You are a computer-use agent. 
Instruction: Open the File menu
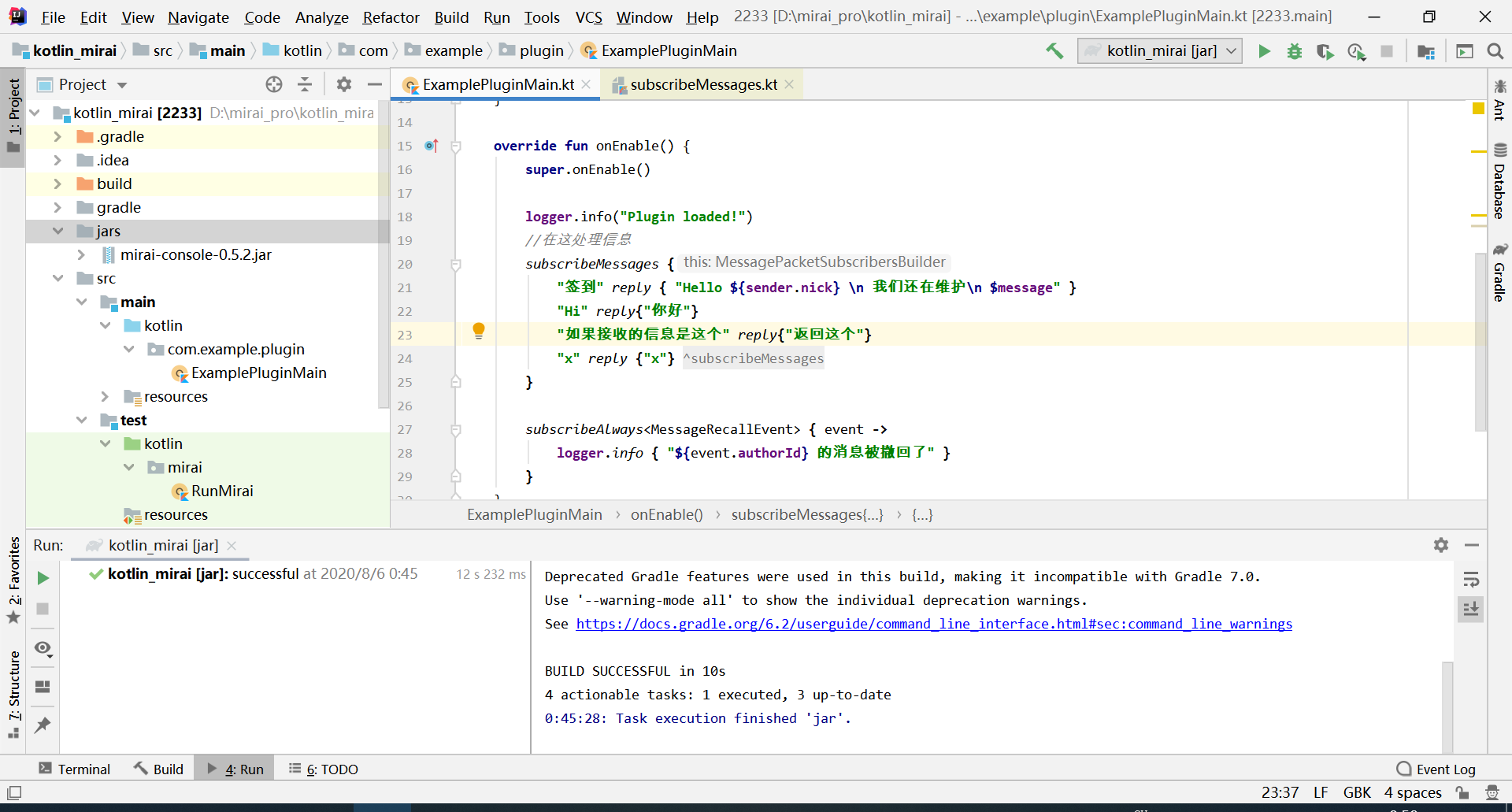[x=53, y=17]
